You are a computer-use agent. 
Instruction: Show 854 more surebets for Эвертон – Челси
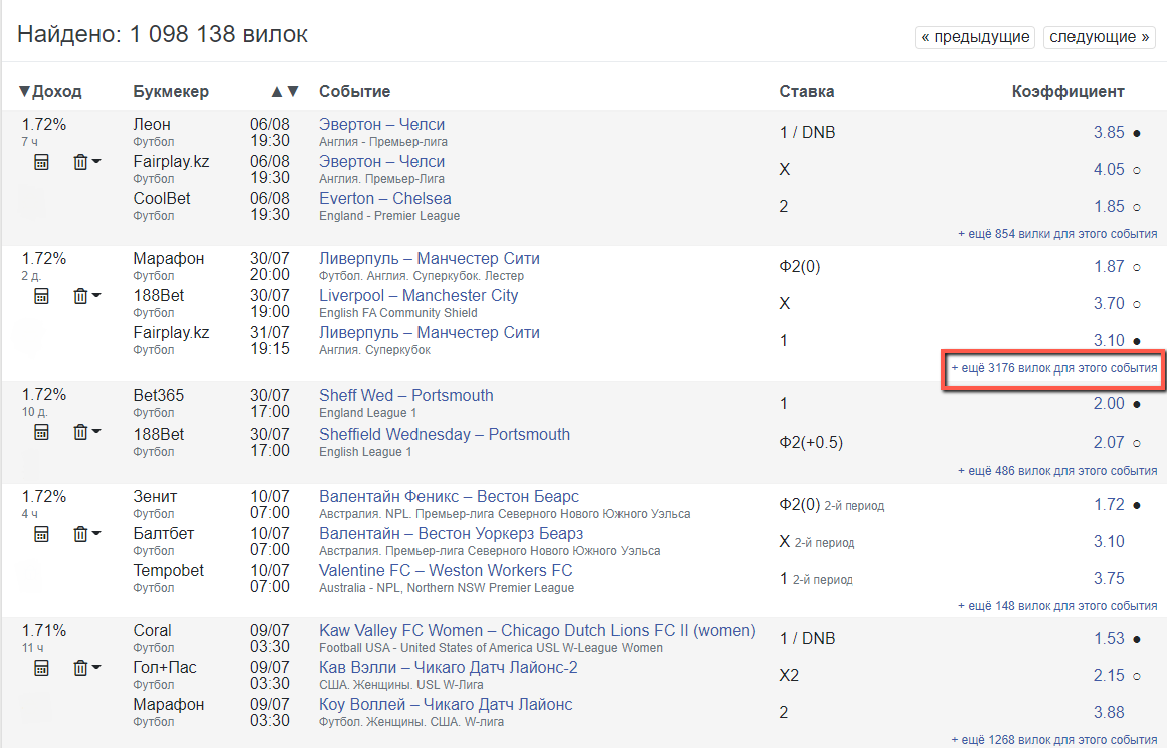1058,234
